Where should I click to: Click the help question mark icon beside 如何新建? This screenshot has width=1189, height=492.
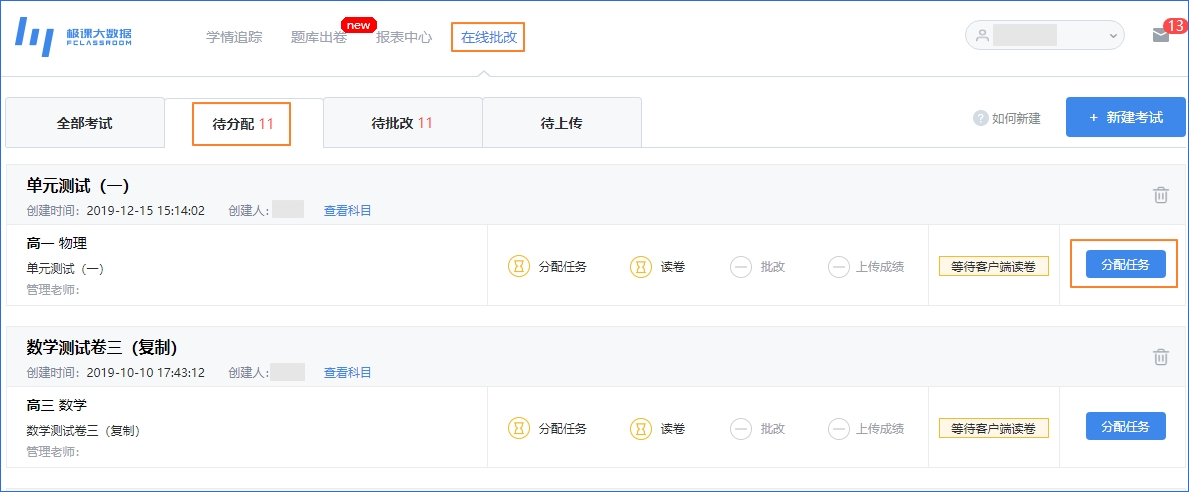click(980, 118)
